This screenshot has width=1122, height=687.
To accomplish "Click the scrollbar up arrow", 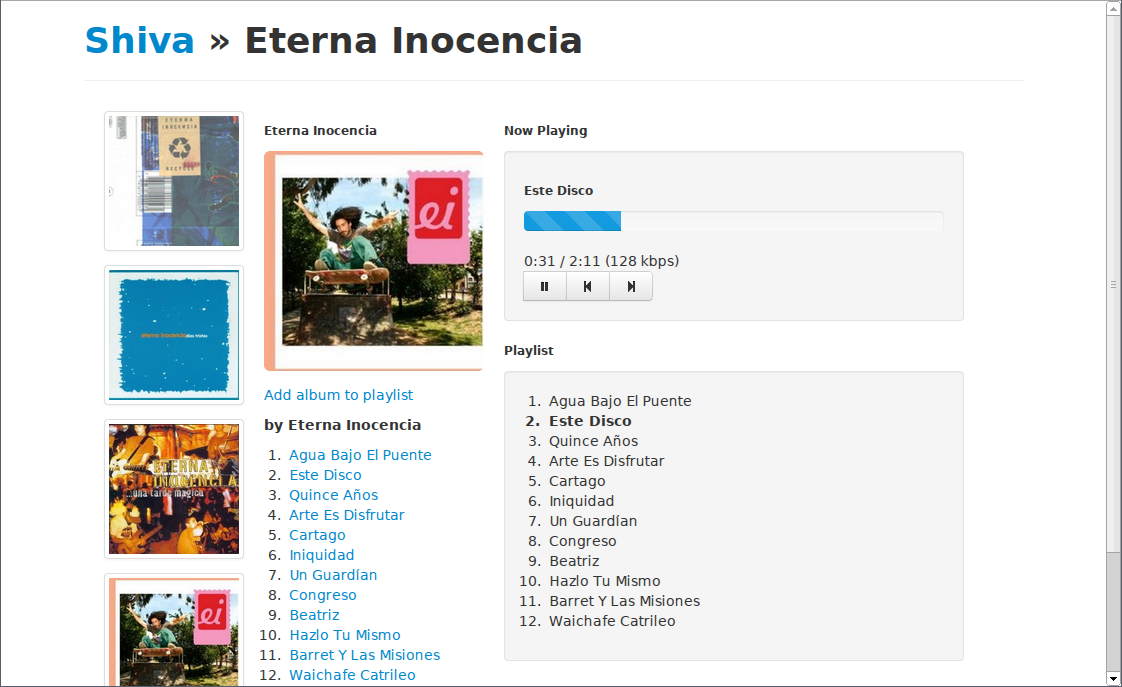I will [x=1113, y=8].
